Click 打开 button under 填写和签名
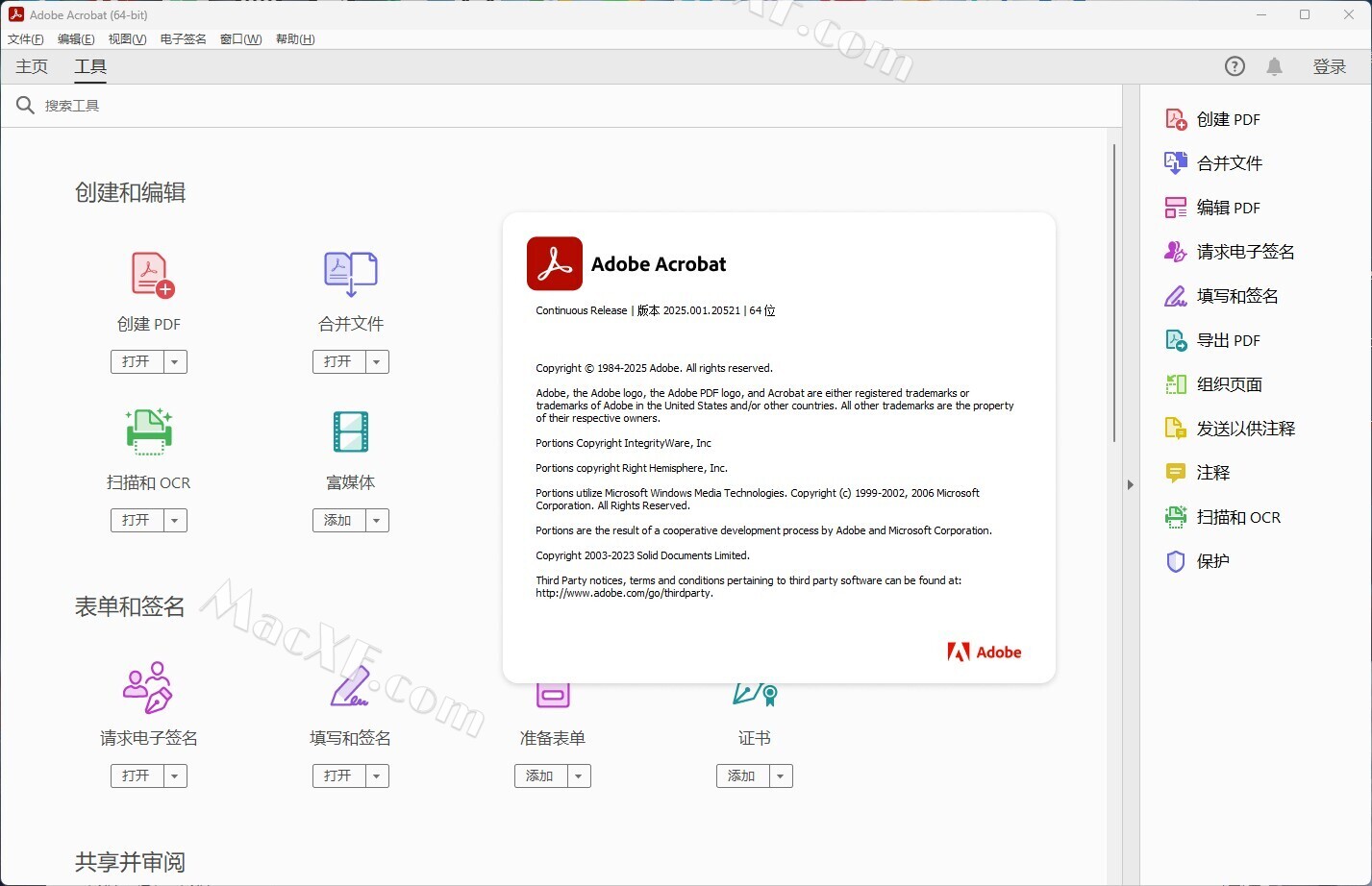The image size is (1372, 886). [338, 776]
